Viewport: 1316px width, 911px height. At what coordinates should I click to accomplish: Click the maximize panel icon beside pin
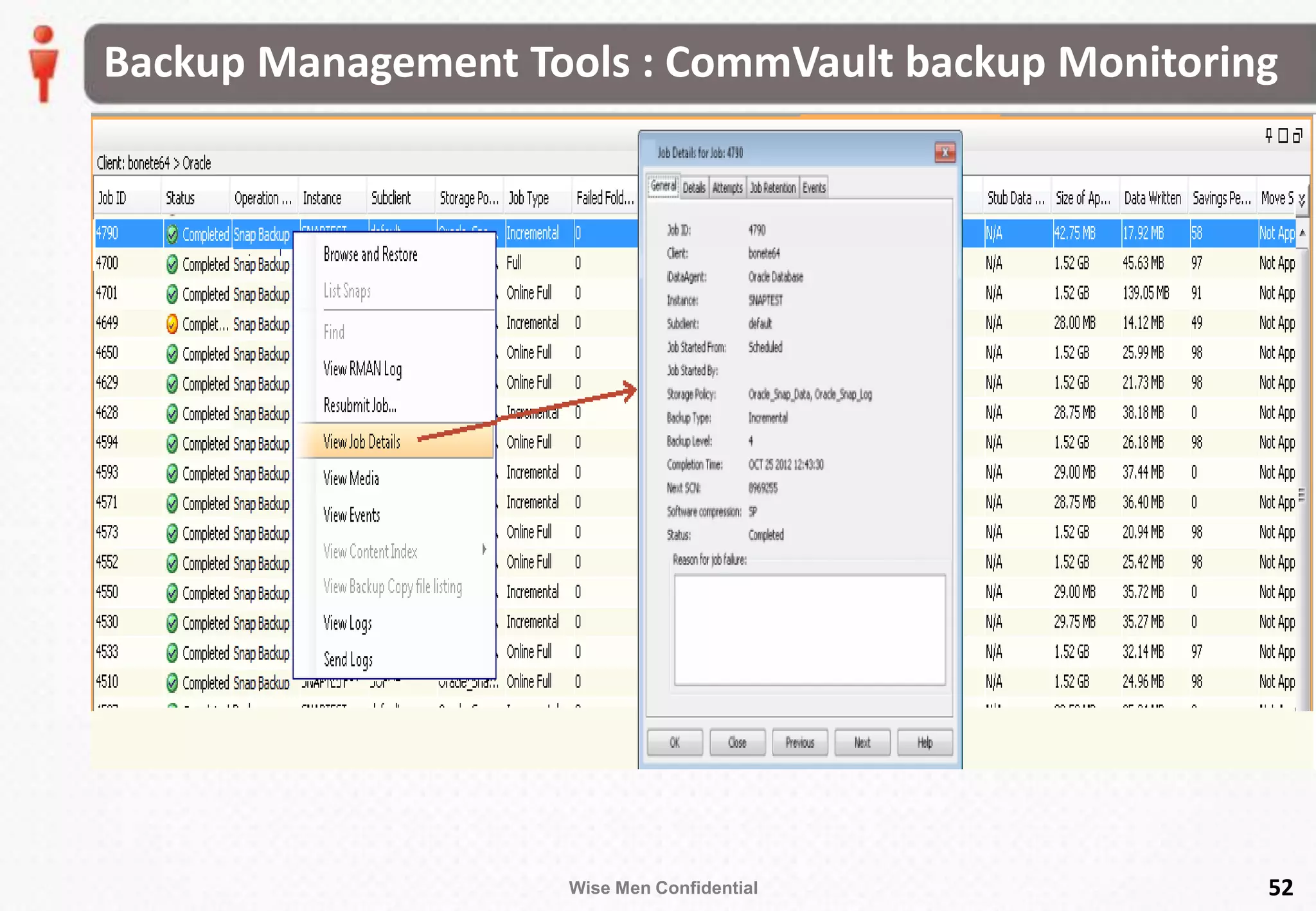pos(1283,136)
